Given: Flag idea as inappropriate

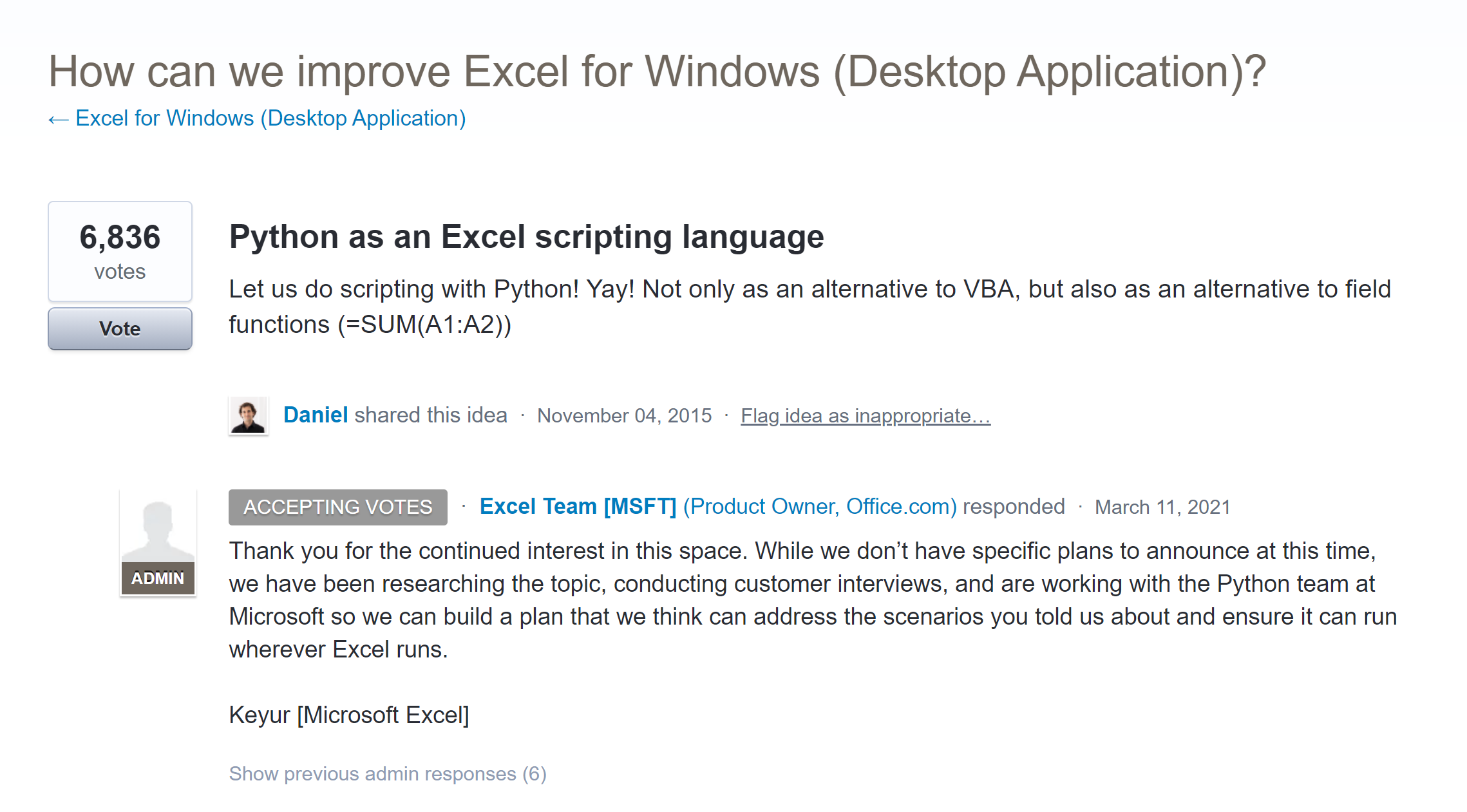Looking at the screenshot, I should pos(865,416).
